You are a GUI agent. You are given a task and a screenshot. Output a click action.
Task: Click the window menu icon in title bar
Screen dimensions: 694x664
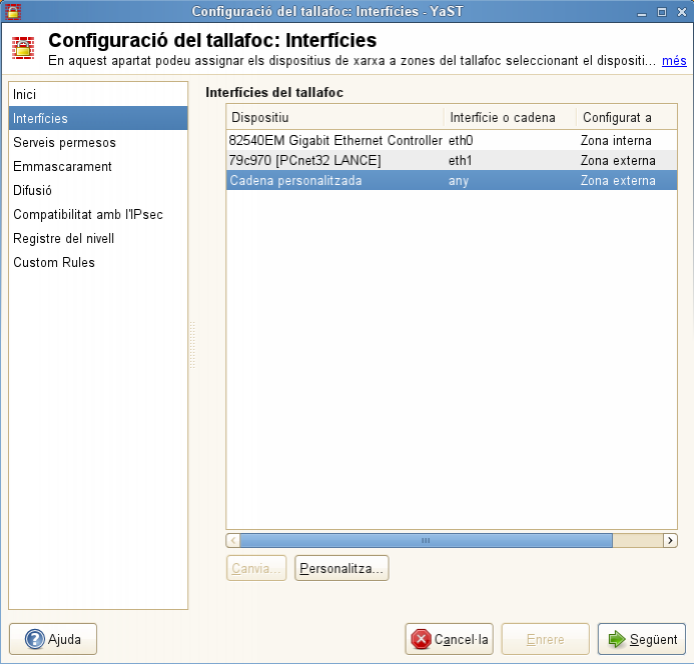(x=12, y=11)
